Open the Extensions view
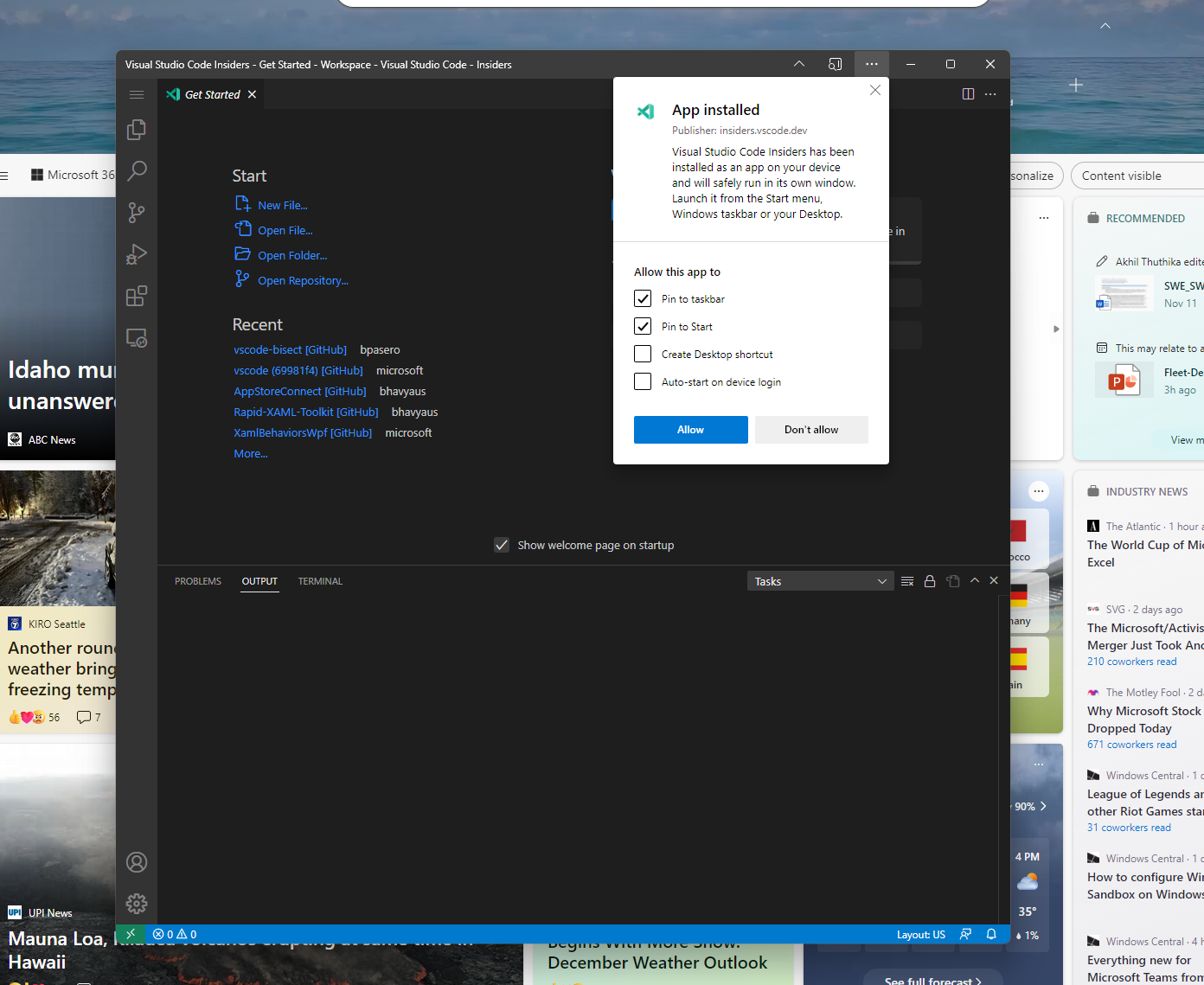The height and width of the screenshot is (985, 1204). click(137, 296)
